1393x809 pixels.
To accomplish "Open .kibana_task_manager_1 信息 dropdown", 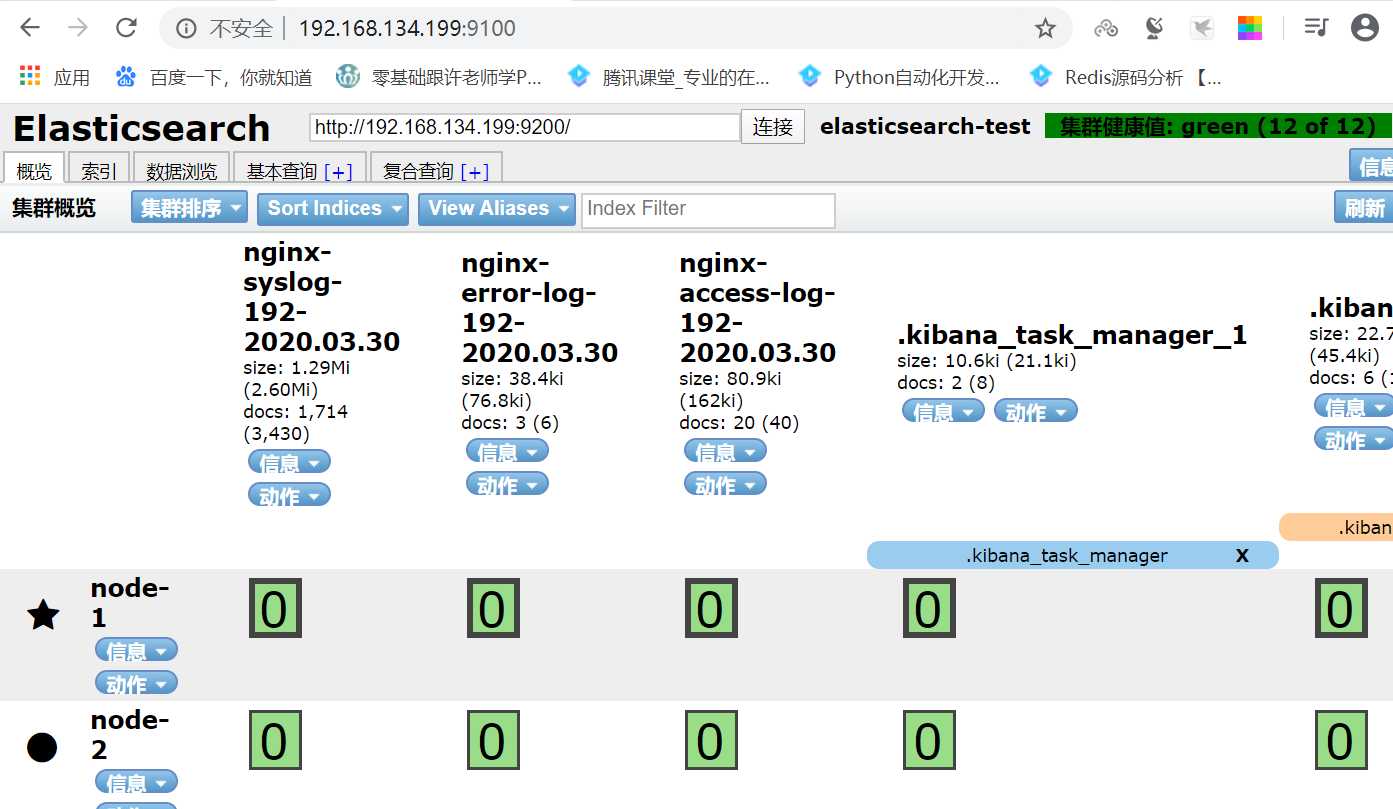I will coord(943,411).
